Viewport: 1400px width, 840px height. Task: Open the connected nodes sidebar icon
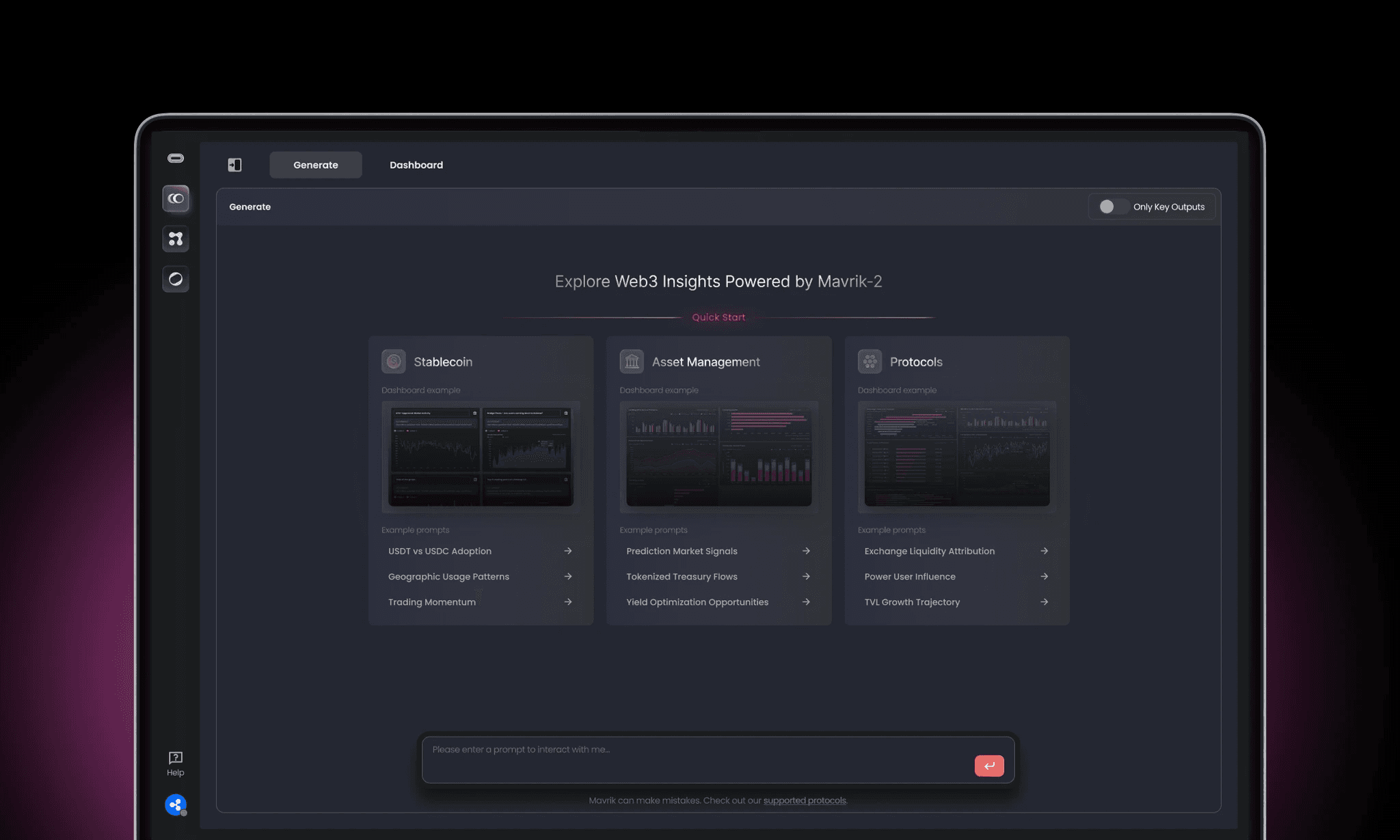[x=176, y=239]
